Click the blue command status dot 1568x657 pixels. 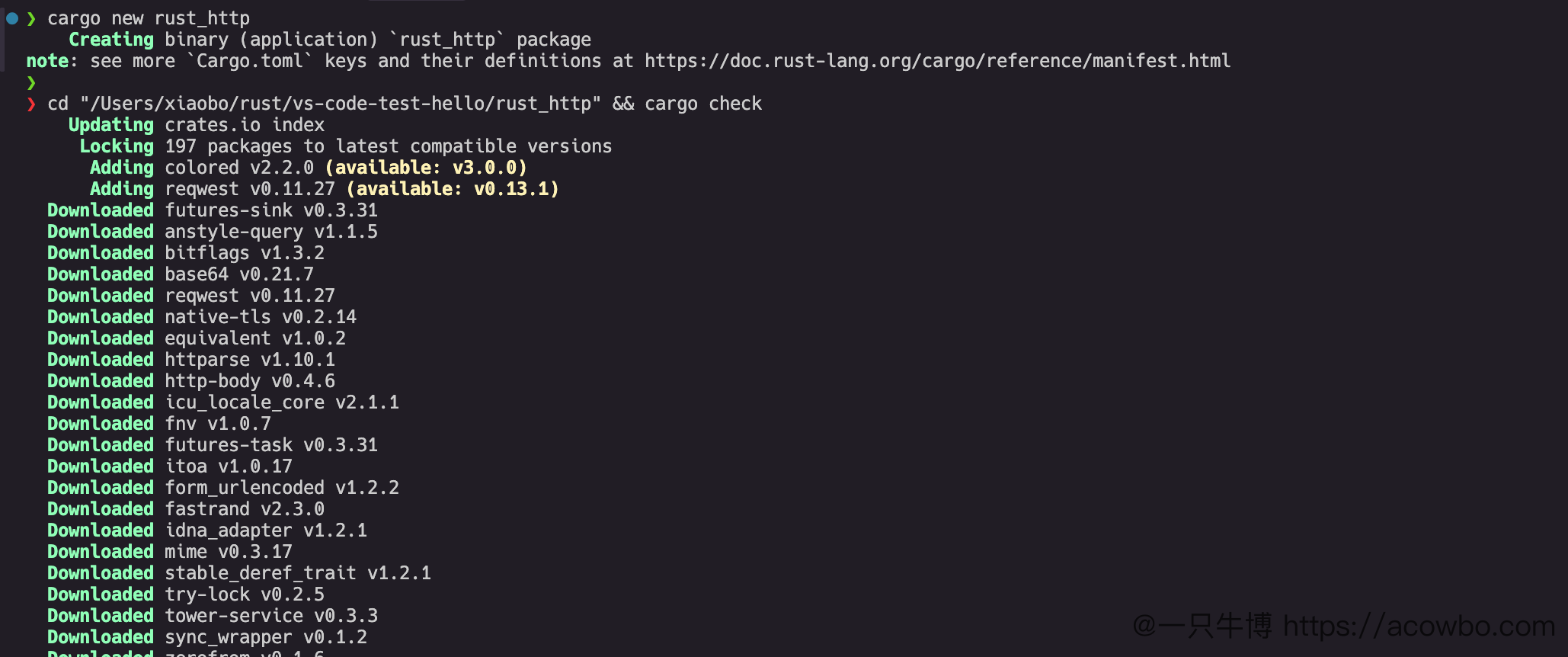click(x=12, y=18)
